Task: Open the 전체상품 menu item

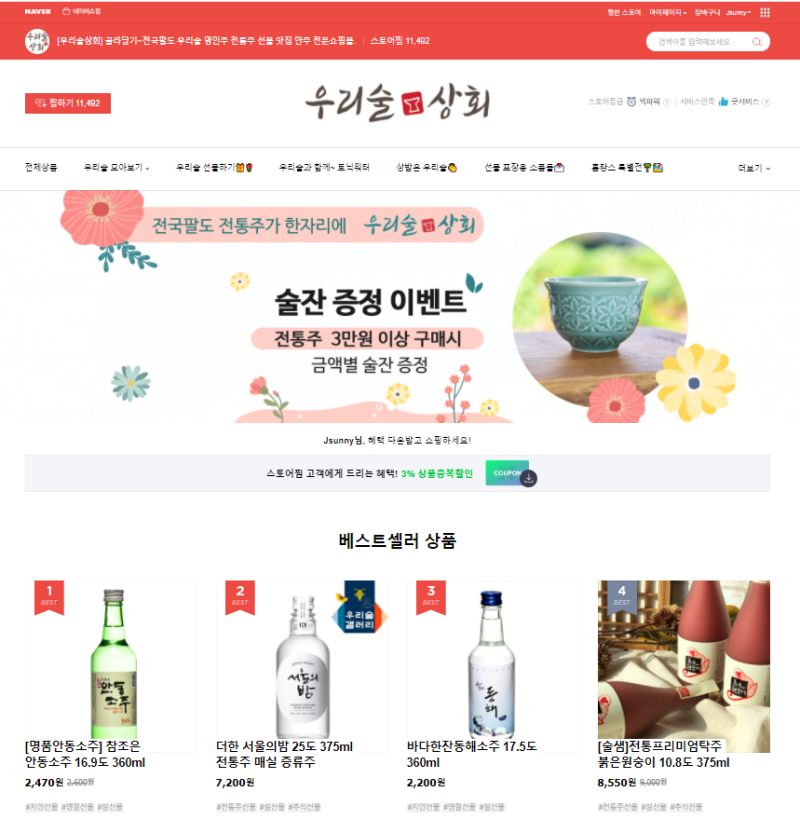Action: [41, 167]
